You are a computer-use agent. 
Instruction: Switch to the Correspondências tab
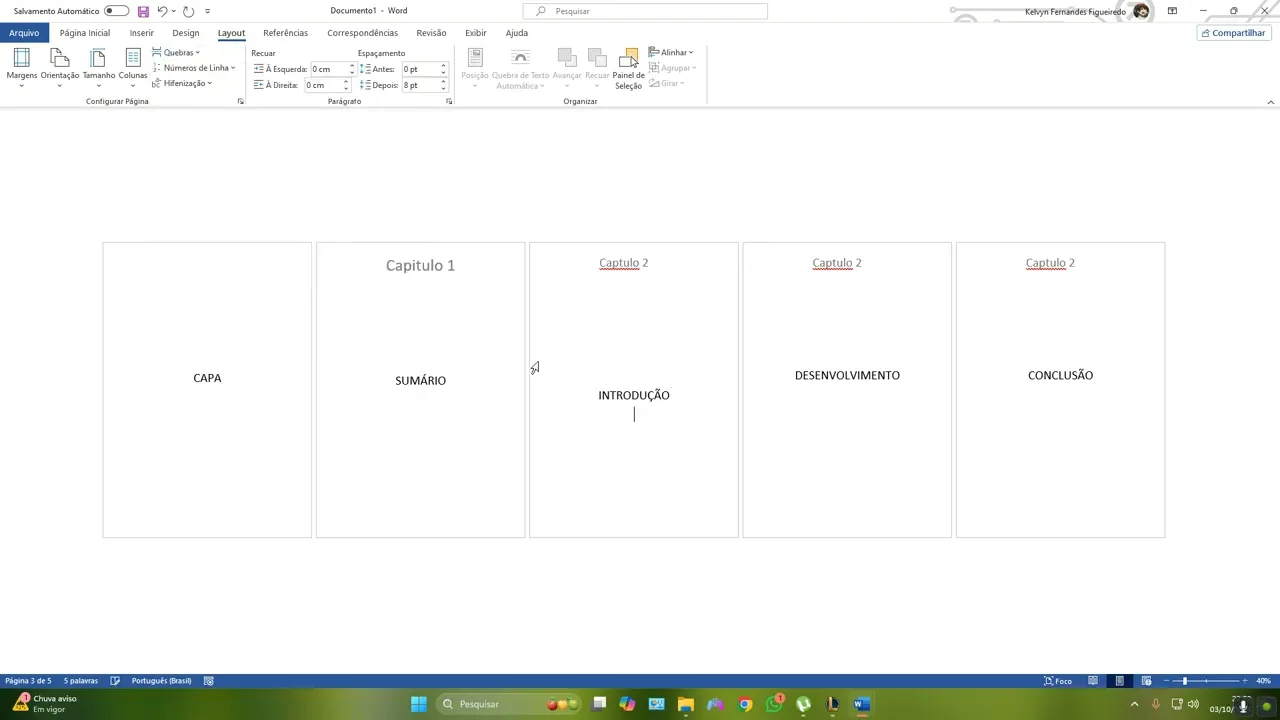[362, 33]
